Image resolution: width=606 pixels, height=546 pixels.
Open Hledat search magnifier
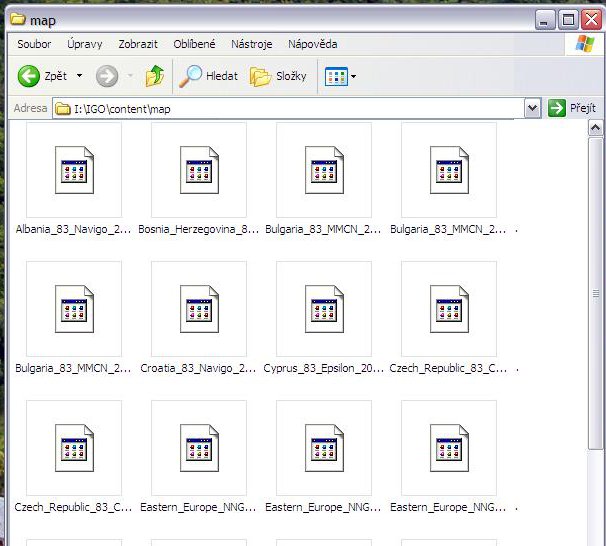190,76
